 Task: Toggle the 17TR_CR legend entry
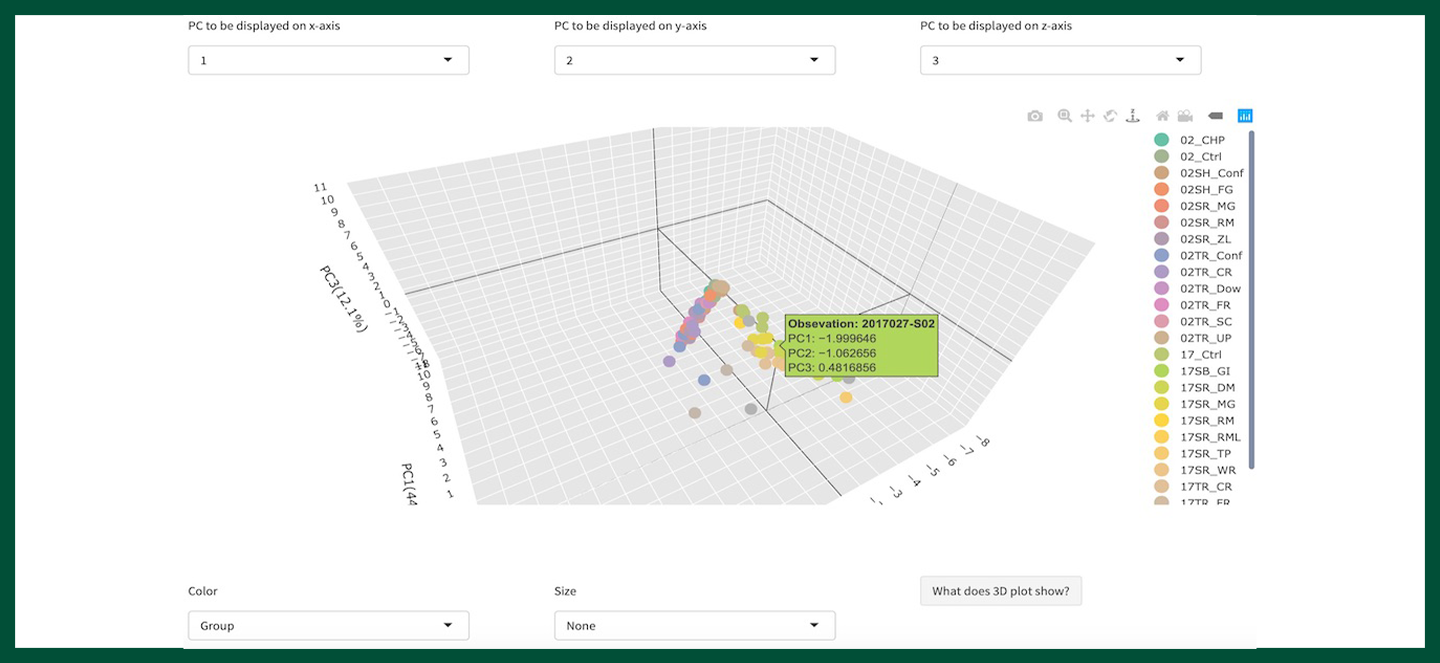click(1195, 486)
